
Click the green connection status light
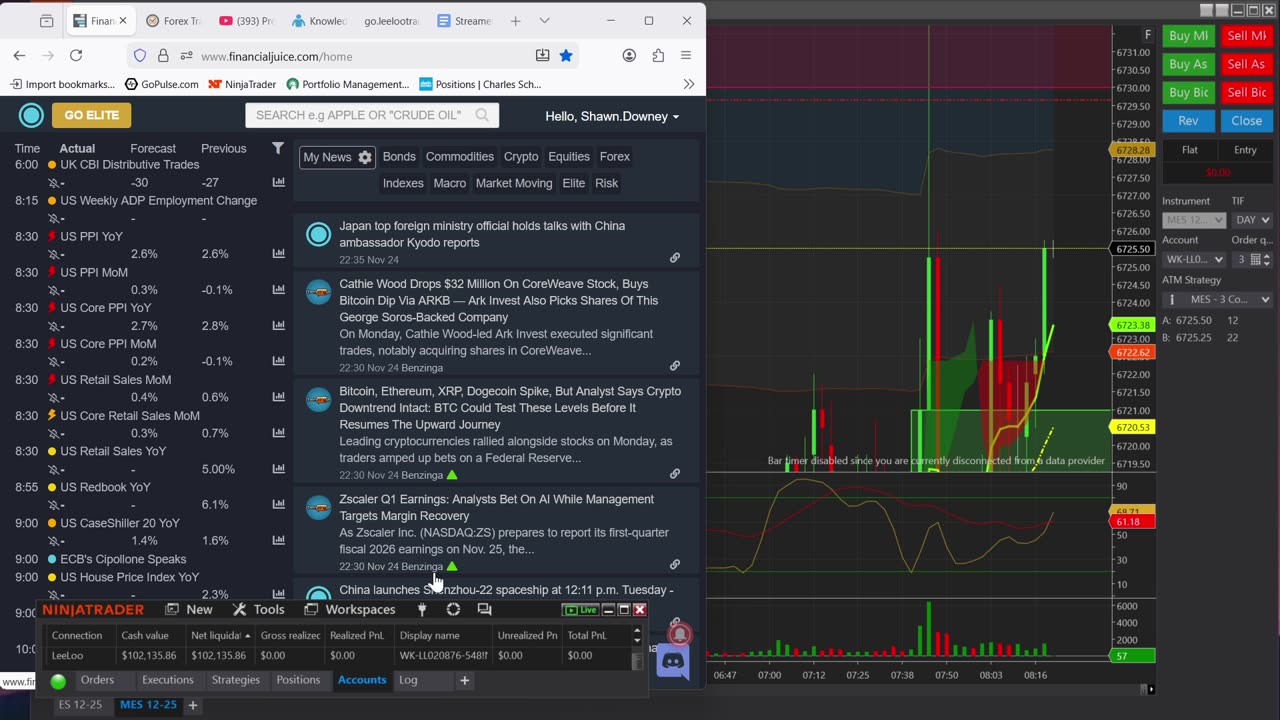58,681
